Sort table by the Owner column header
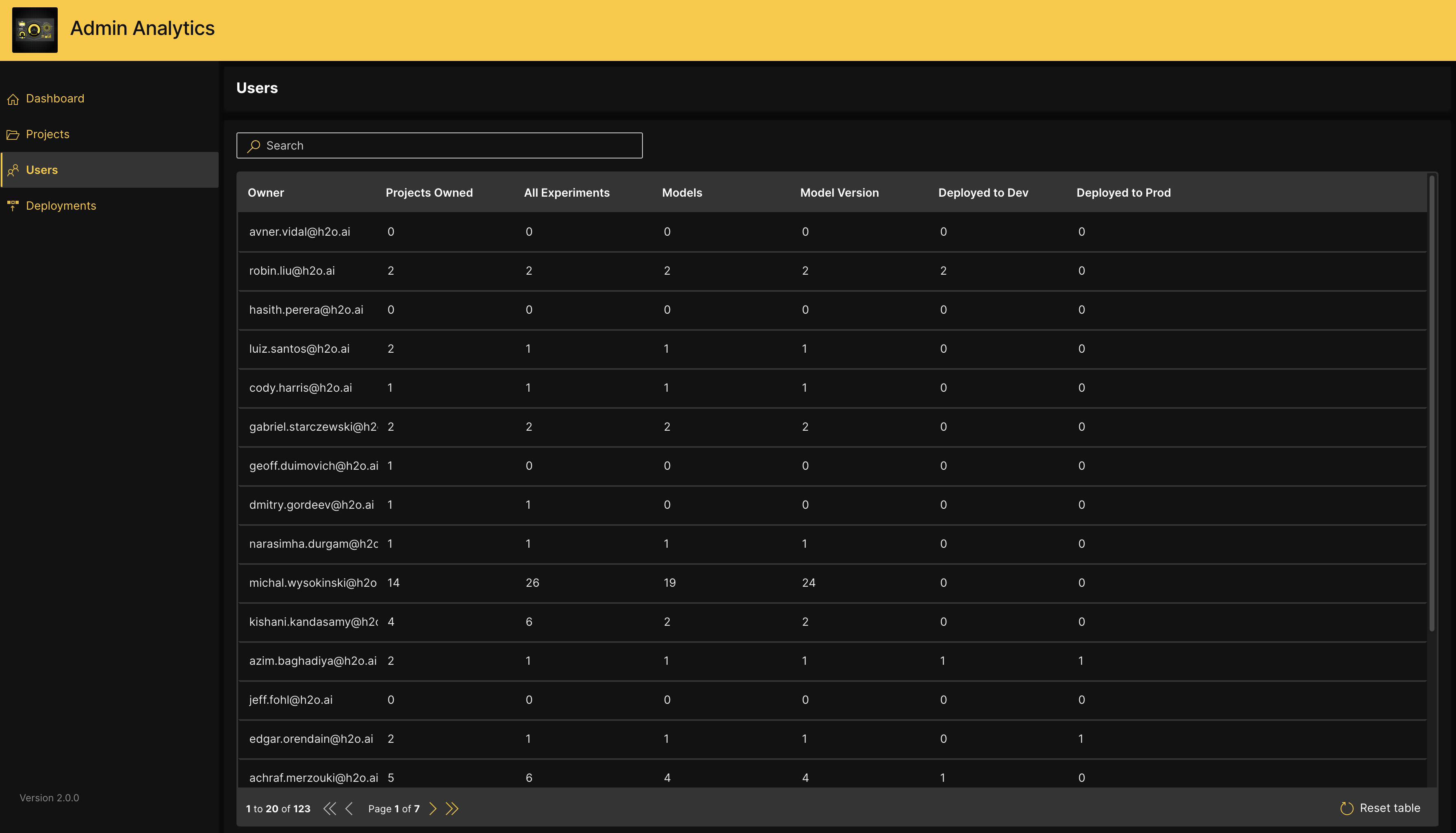Image resolution: width=1456 pixels, height=833 pixels. click(266, 192)
